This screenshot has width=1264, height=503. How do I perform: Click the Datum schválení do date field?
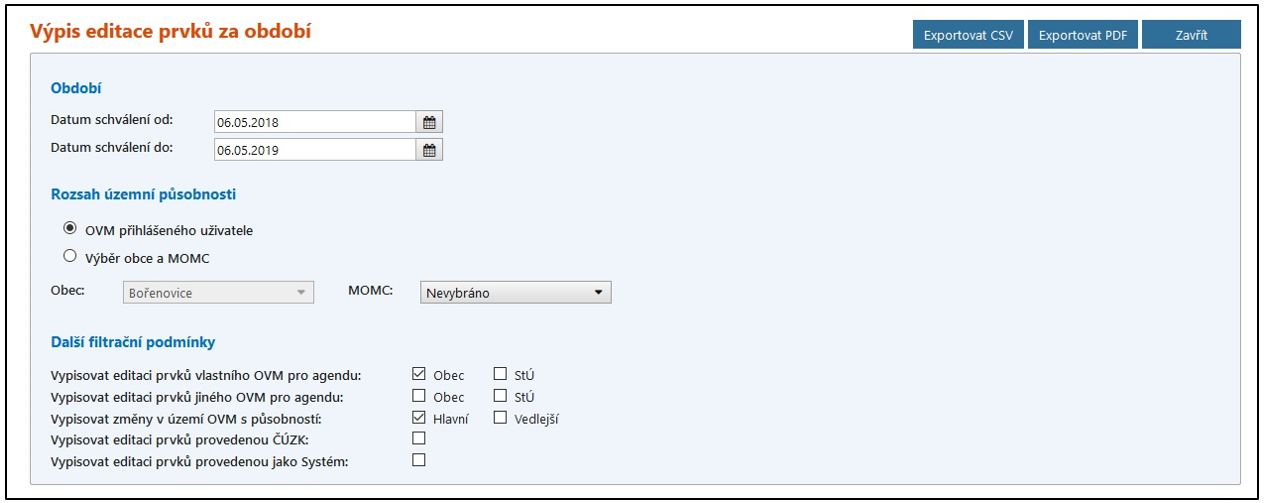[x=315, y=150]
